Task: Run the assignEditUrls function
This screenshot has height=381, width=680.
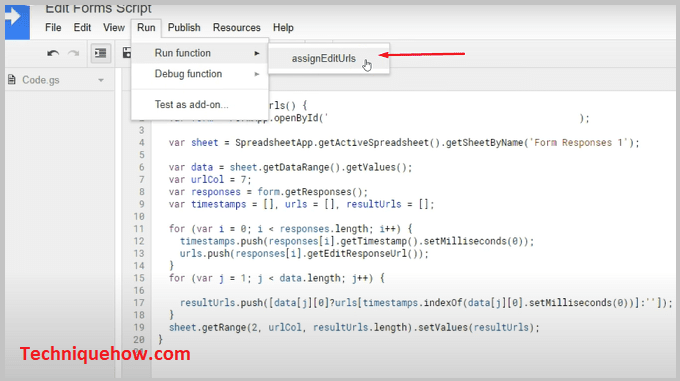Action: [x=328, y=59]
